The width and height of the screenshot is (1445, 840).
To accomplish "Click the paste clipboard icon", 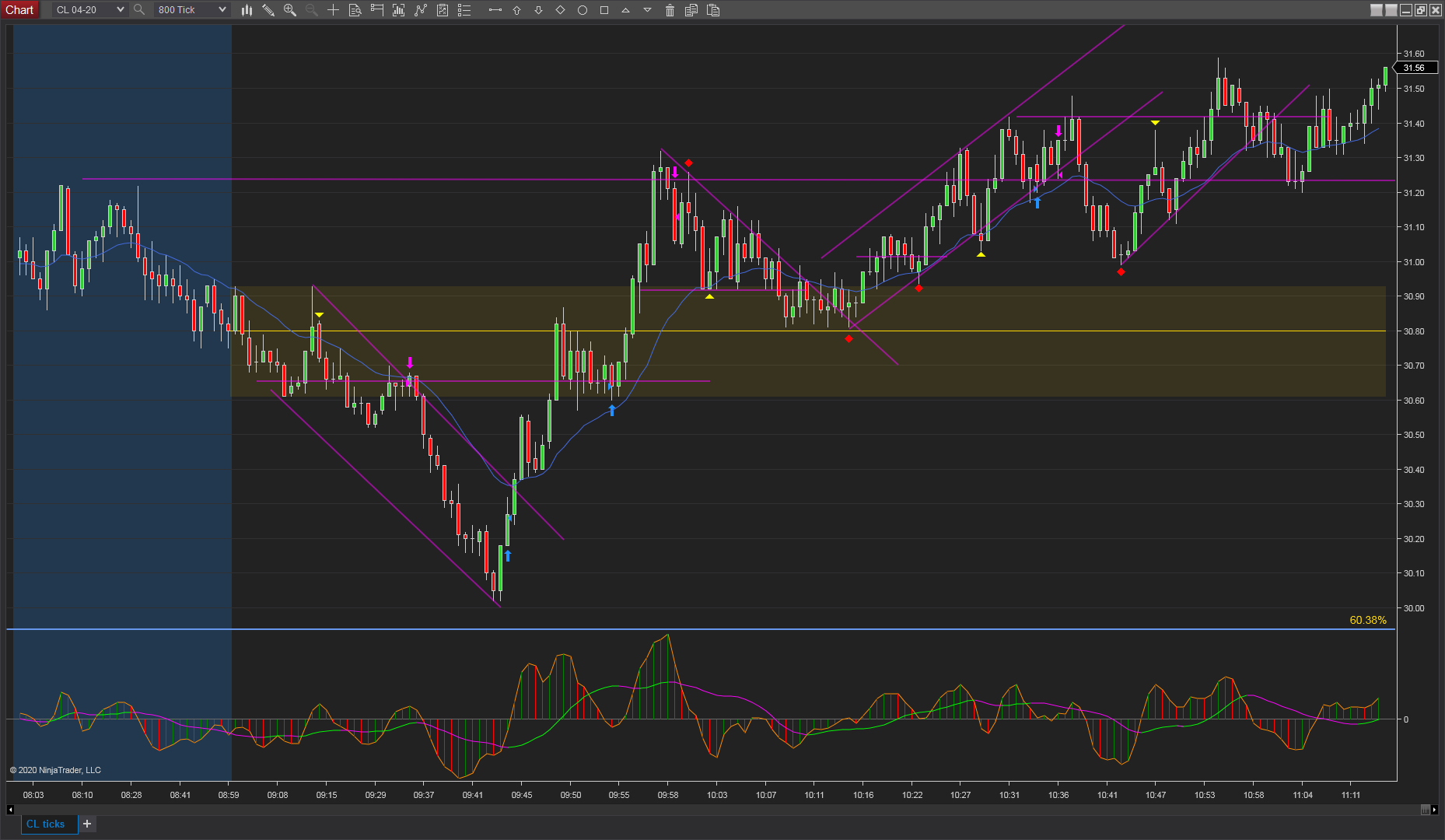I will [x=713, y=10].
